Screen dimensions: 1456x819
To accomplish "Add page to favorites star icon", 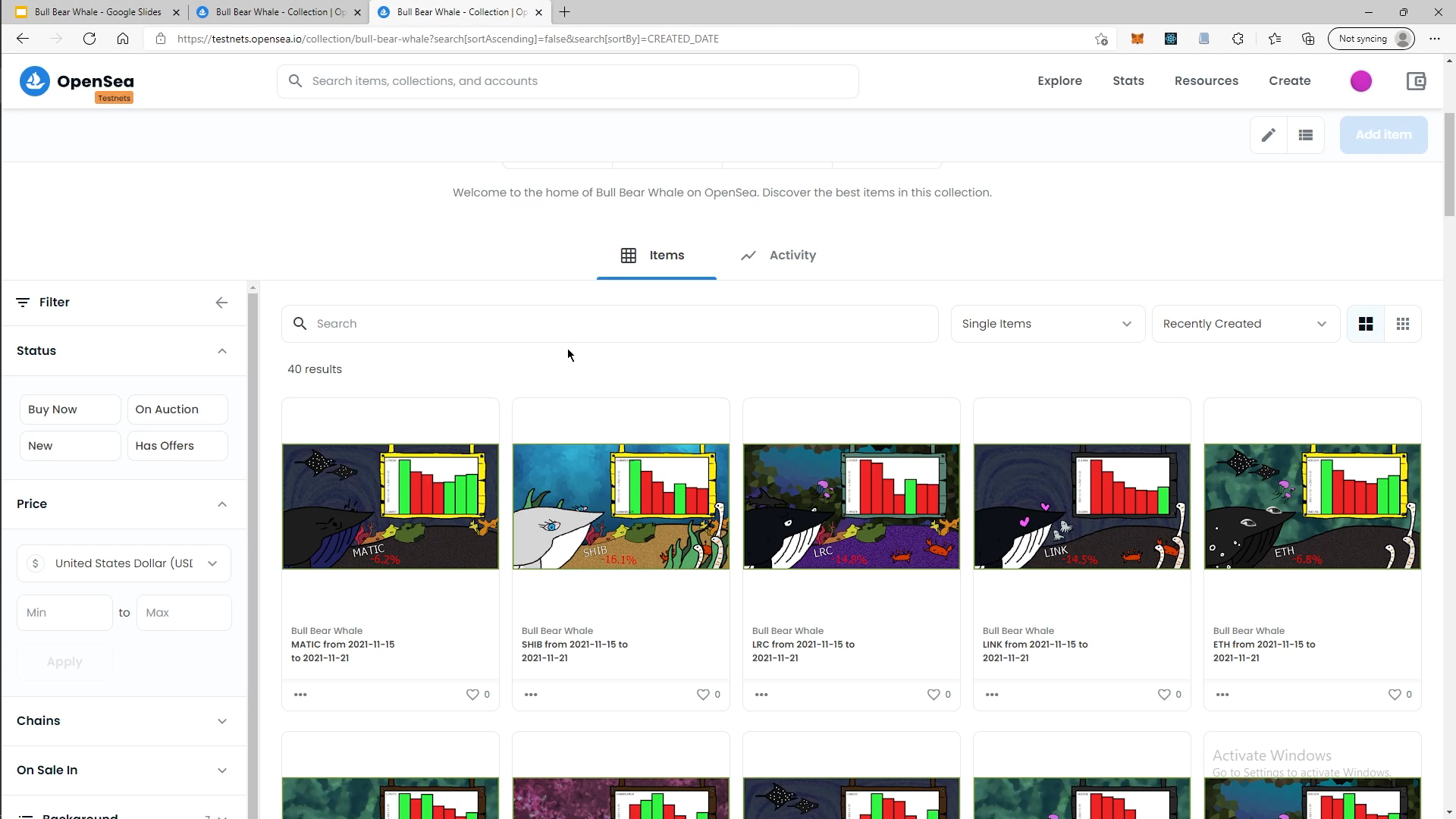I will pyautogui.click(x=1101, y=39).
